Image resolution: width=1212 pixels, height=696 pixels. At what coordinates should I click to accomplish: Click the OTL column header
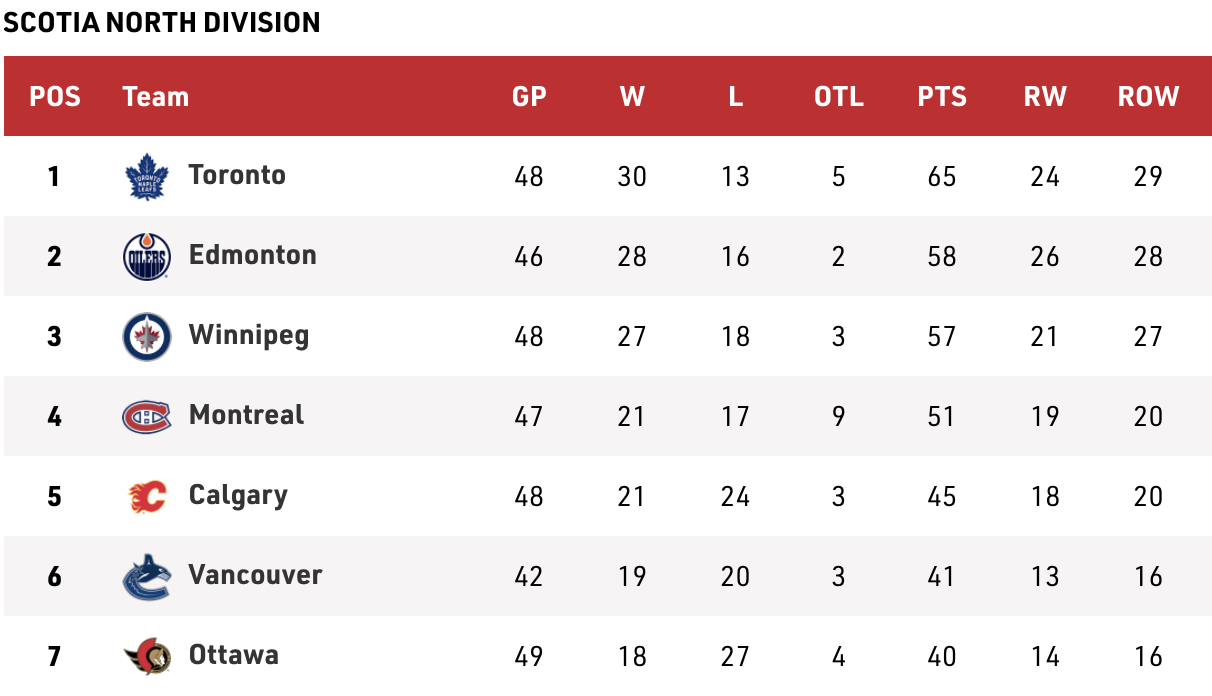point(839,97)
